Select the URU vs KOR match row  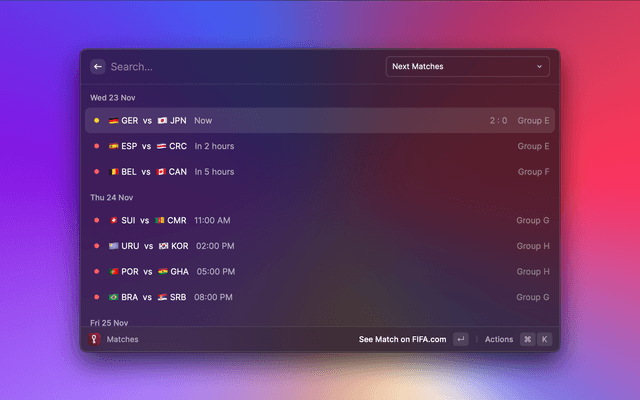click(320, 246)
